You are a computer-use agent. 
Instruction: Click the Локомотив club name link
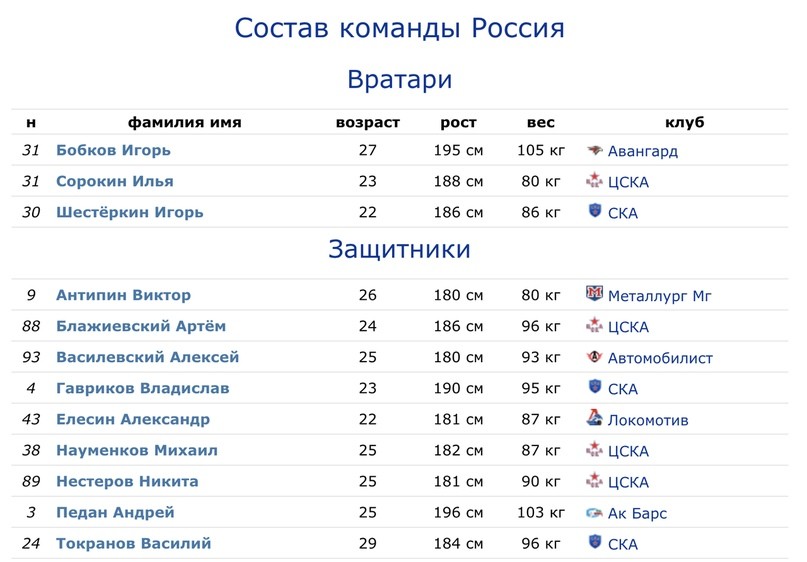(648, 420)
